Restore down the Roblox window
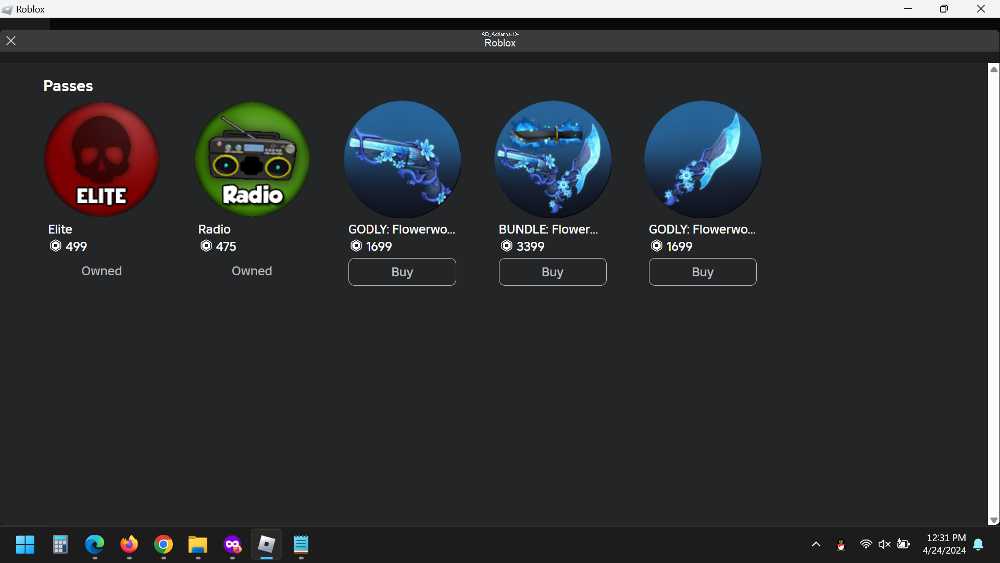Image resolution: width=1000 pixels, height=563 pixels. tap(944, 9)
